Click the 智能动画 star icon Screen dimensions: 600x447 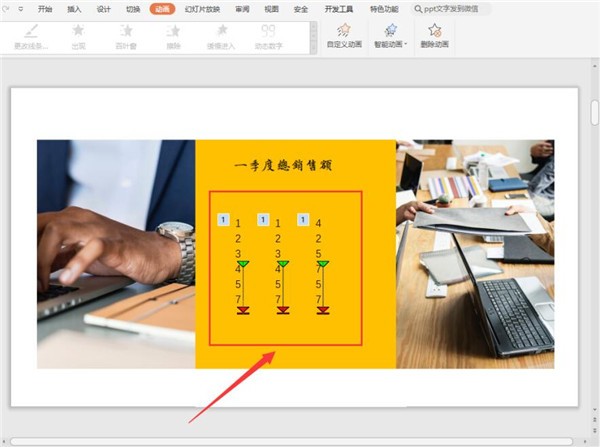coord(391,30)
